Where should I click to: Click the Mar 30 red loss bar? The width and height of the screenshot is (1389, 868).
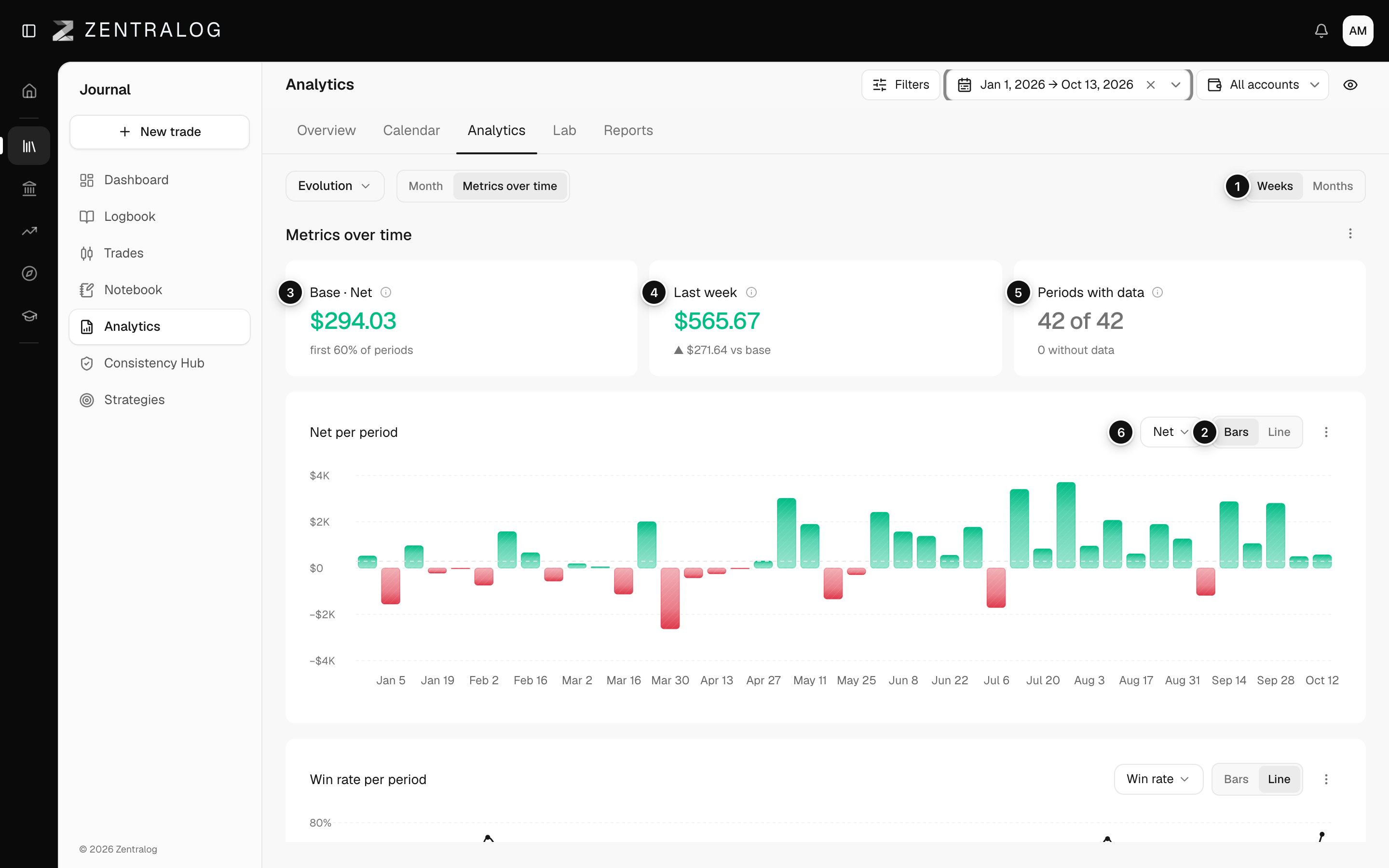pyautogui.click(x=670, y=598)
